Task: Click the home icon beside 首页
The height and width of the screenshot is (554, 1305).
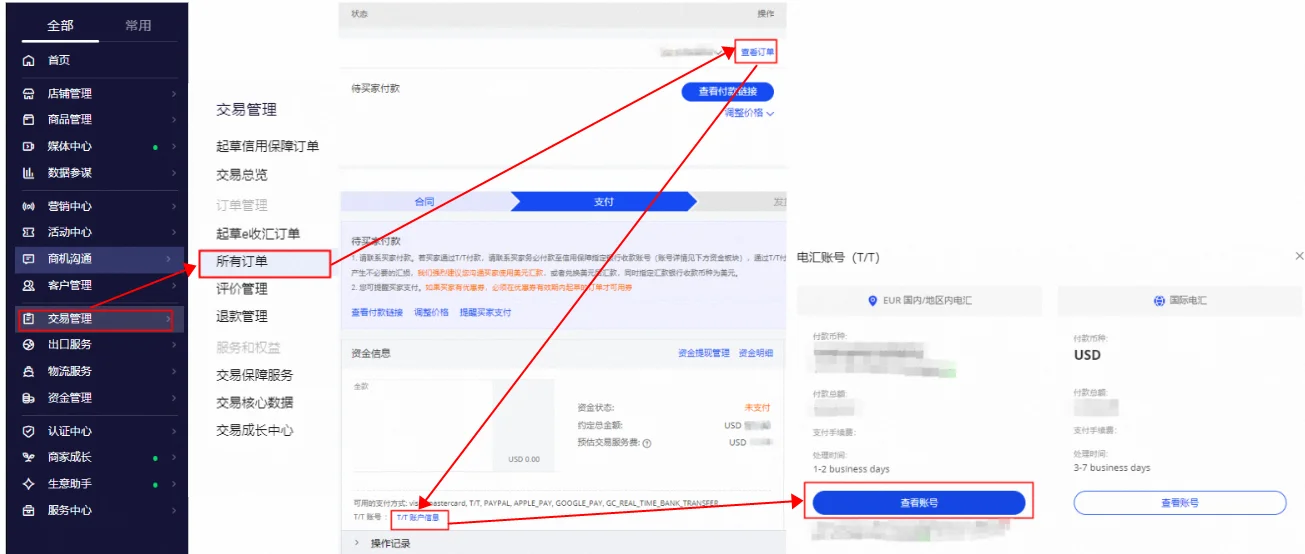Action: [28, 61]
